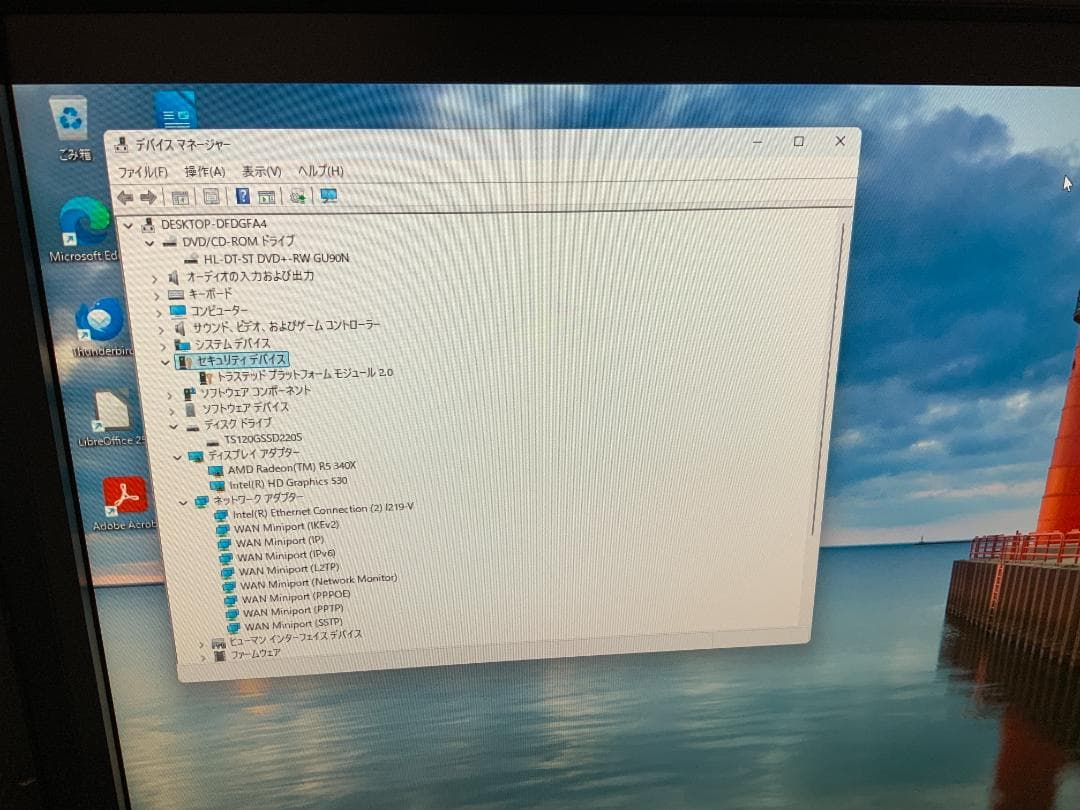Viewport: 1080px width, 810px height.
Task: Open Adobe Acrobat from the desktop
Action: pyautogui.click(x=122, y=493)
